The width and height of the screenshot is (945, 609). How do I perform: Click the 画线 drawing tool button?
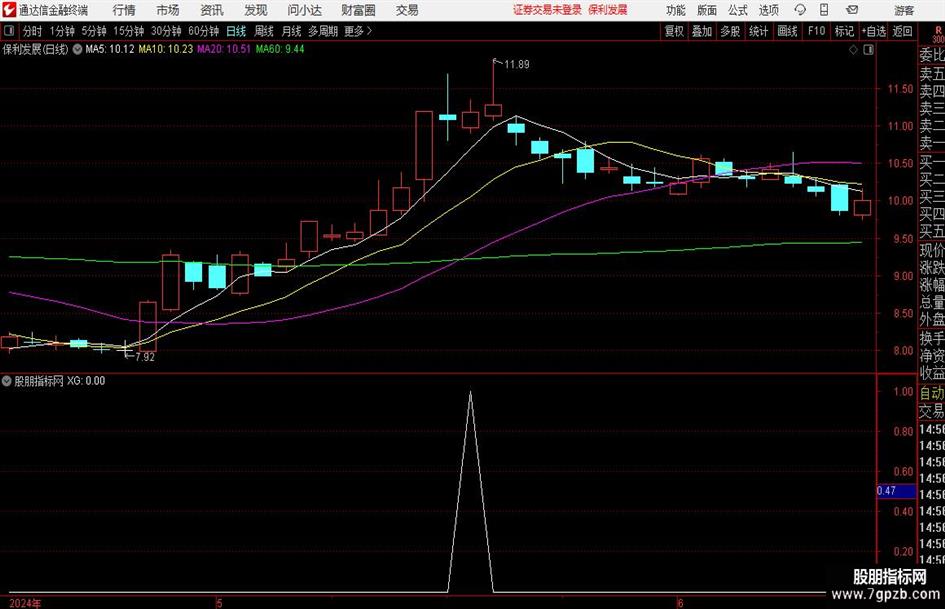[787, 31]
